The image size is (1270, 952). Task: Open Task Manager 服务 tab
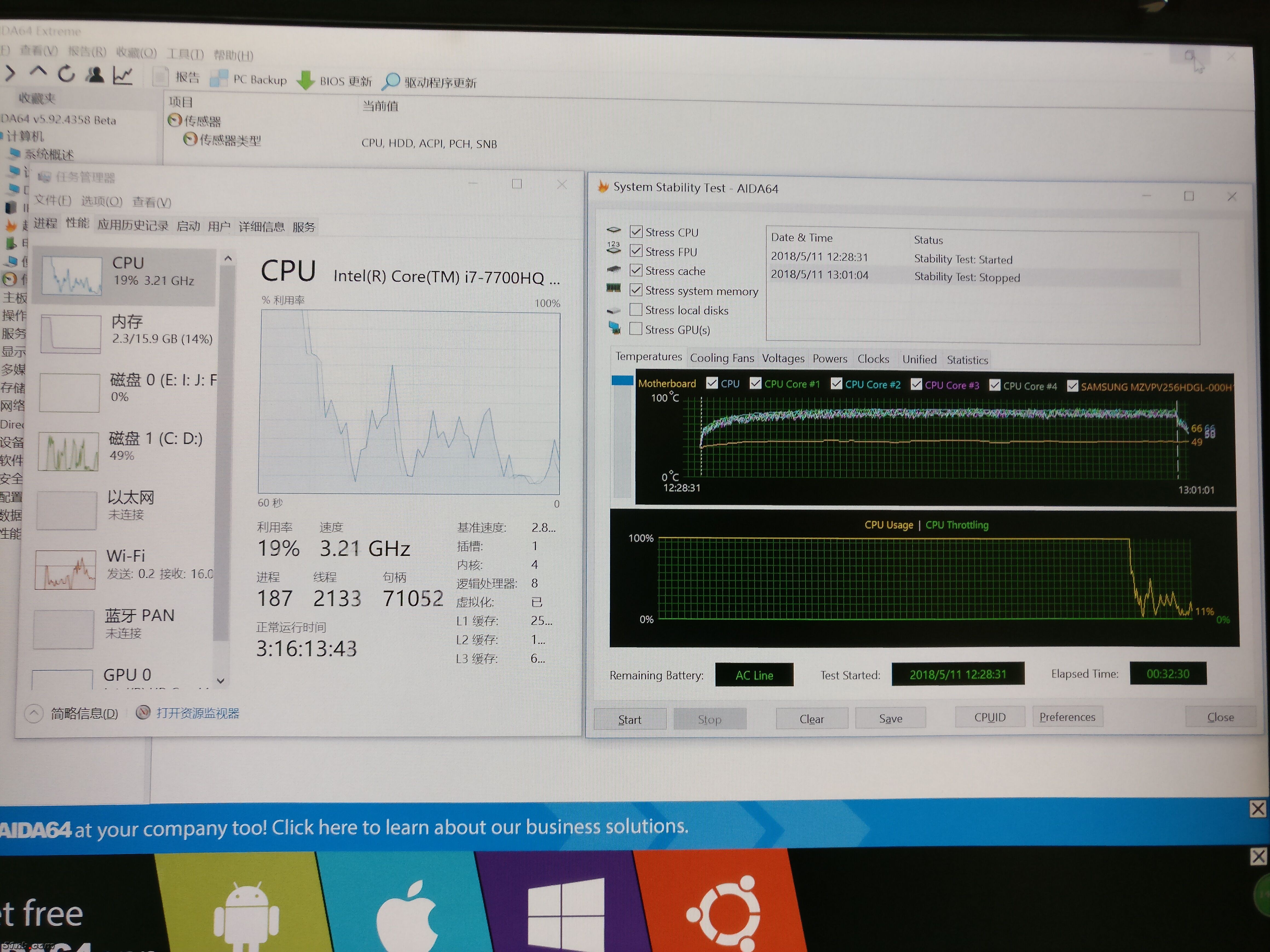pyautogui.click(x=304, y=227)
